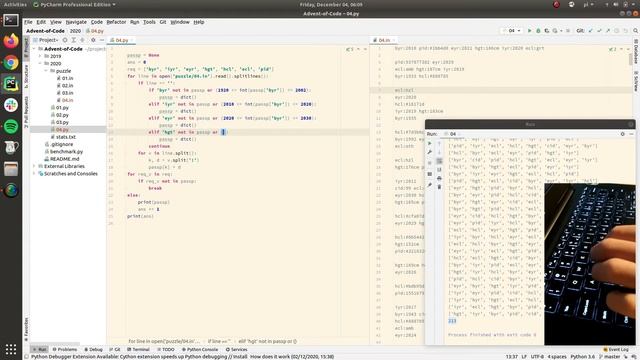
Task: Open the Tools menu
Action: coord(149,22)
